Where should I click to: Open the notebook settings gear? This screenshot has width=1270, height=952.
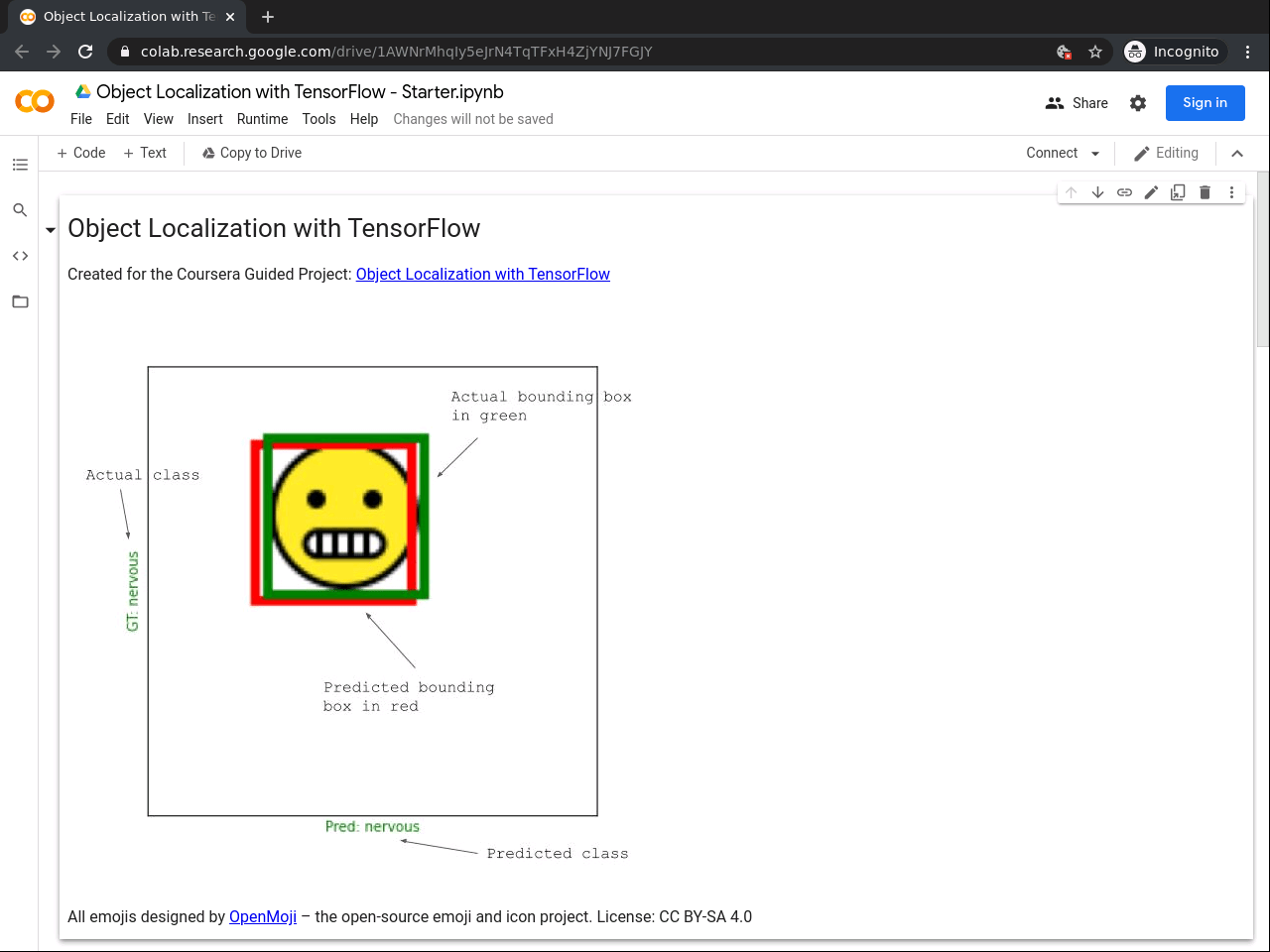point(1138,102)
